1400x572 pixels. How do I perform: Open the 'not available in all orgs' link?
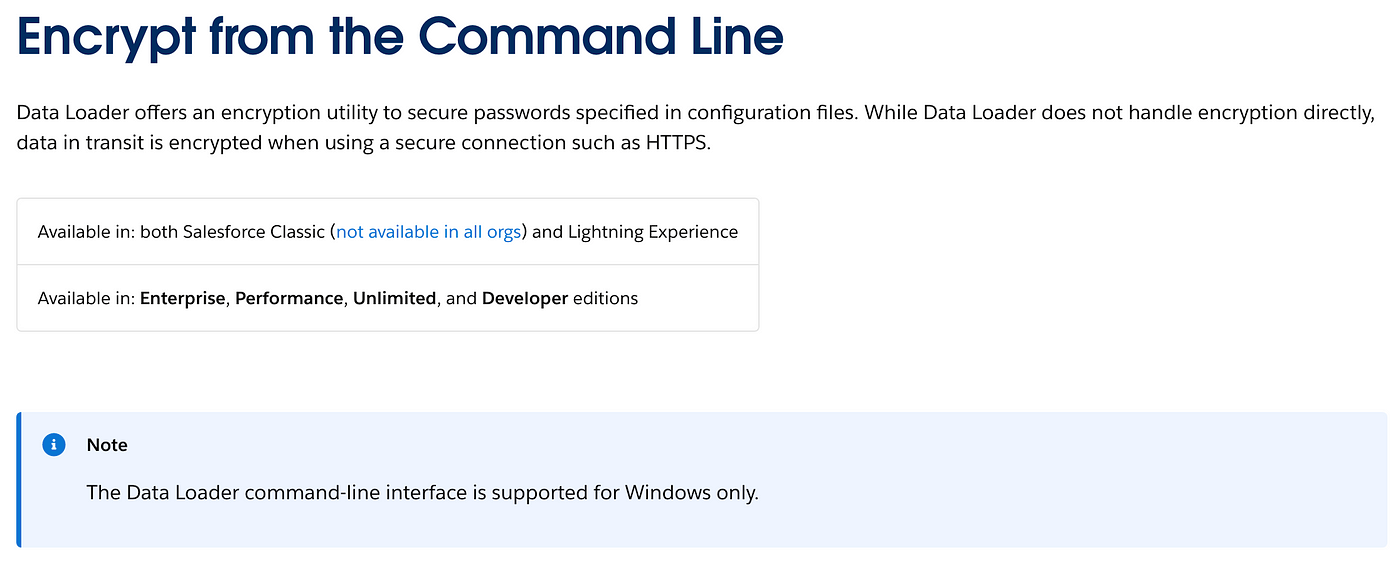coord(429,232)
